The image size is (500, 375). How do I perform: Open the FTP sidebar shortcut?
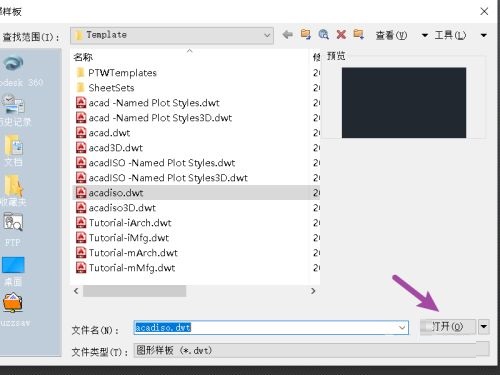click(x=13, y=230)
